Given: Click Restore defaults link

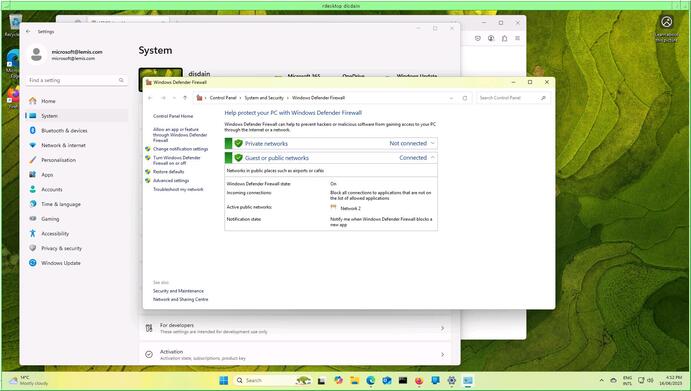Looking at the screenshot, I should click(168, 171).
